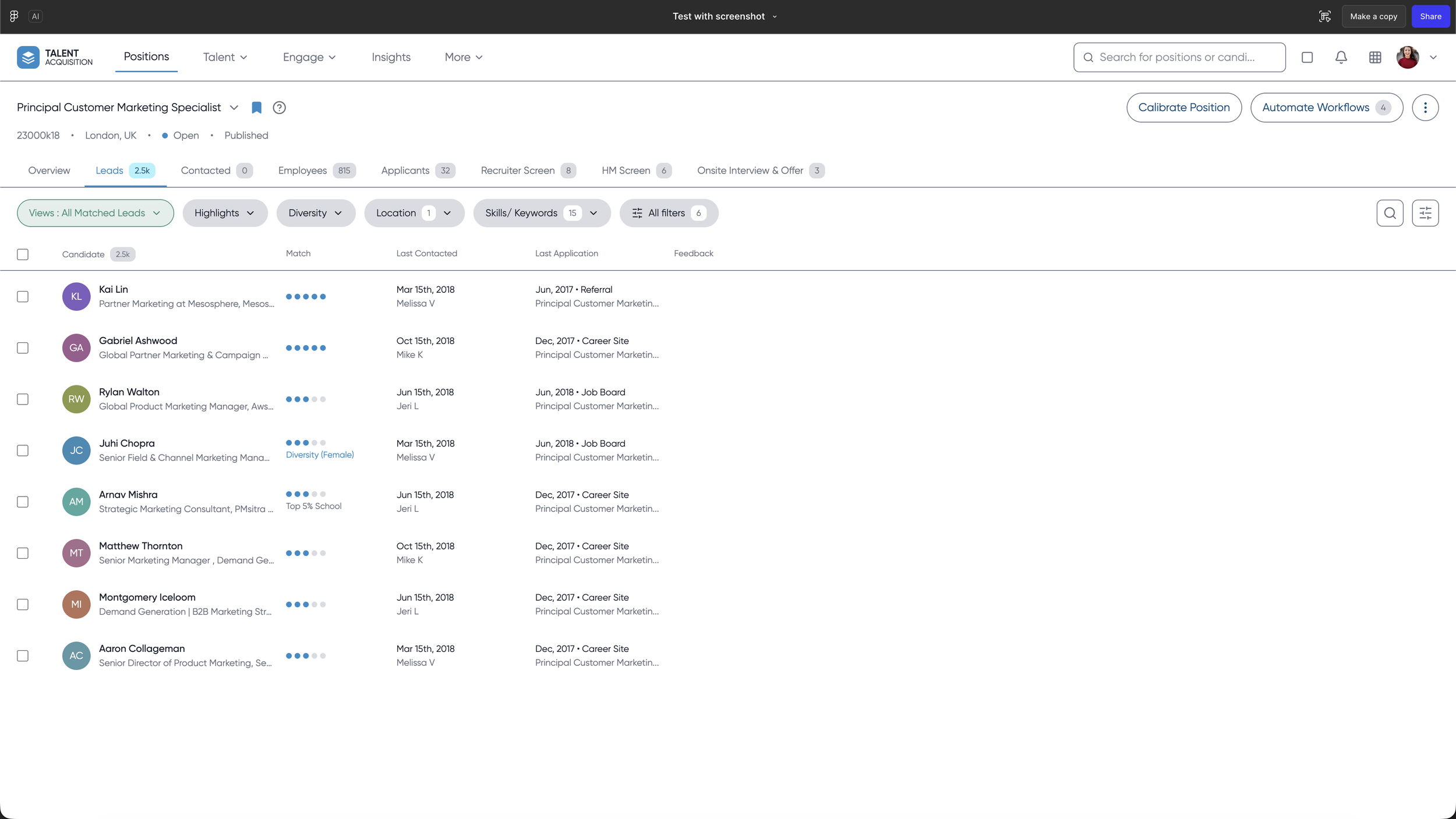Tick the select-all candidates checkbox
Screen dimensions: 1456x819
pos(23,254)
